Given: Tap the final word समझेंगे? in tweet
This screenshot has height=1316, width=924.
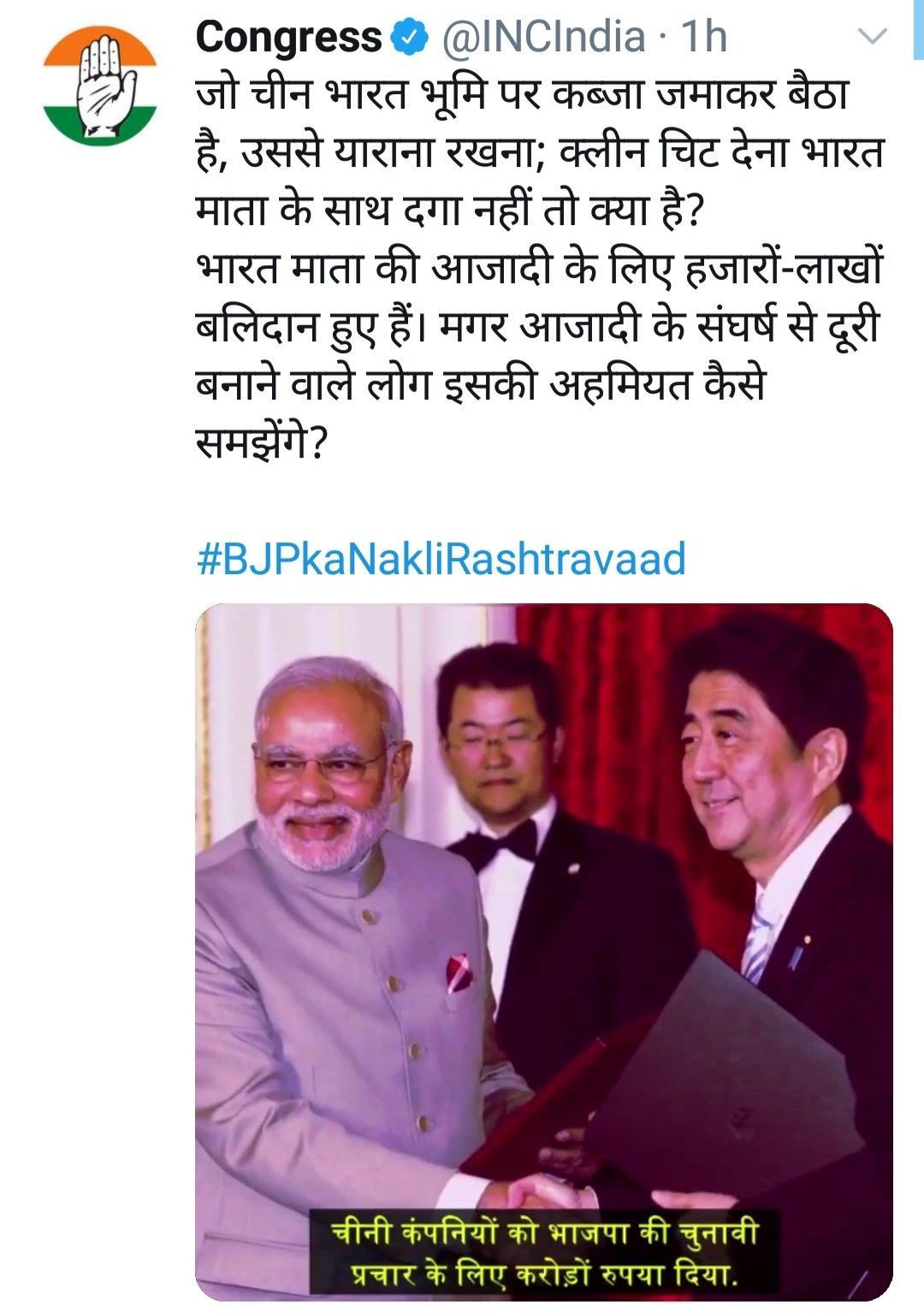Looking at the screenshot, I should [262, 442].
